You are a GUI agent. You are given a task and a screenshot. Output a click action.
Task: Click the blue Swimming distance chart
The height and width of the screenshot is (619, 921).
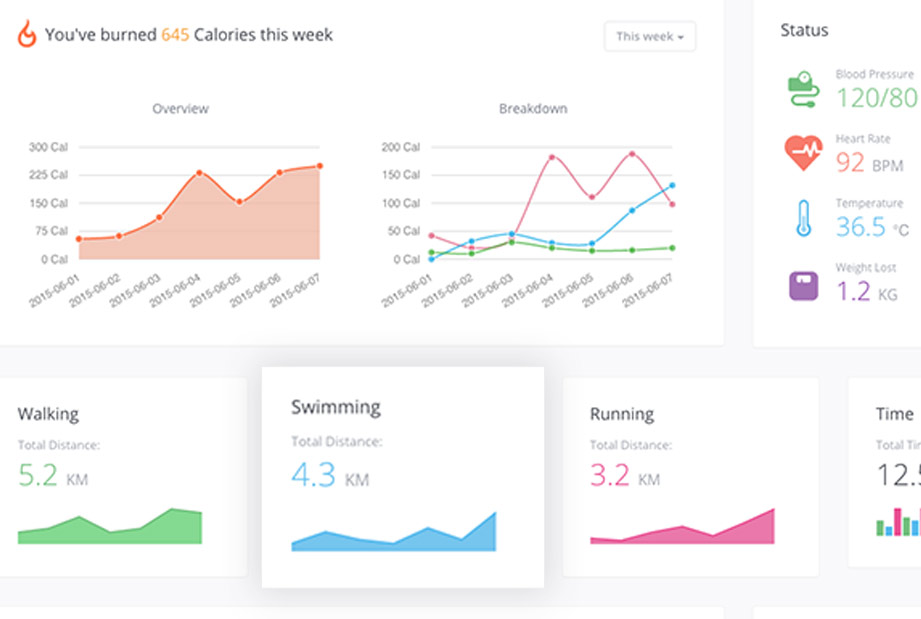coord(394,531)
